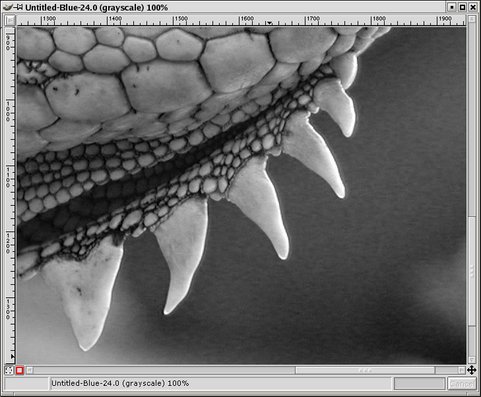Iconify window with the dot button
Image resolution: width=481 pixels, height=397 pixels.
tap(452, 7)
